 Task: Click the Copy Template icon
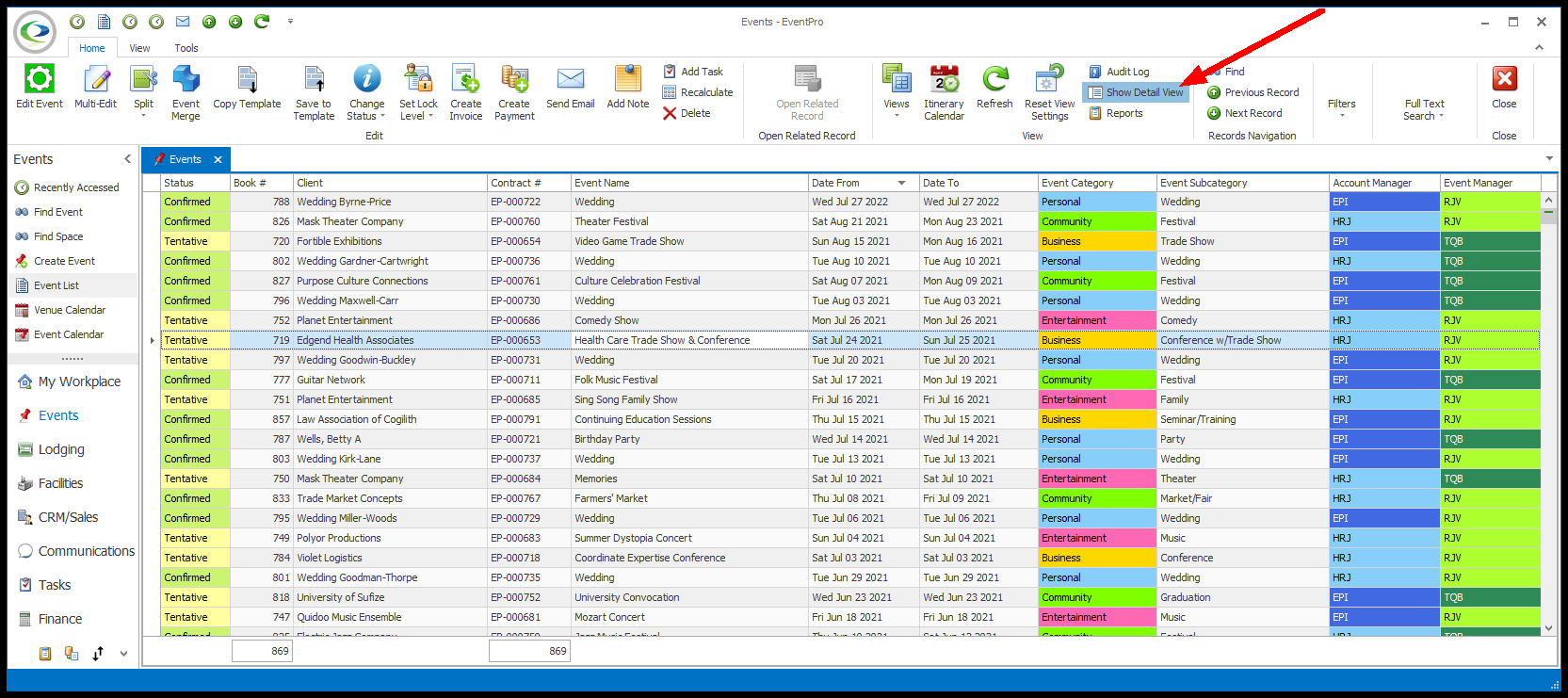pyautogui.click(x=247, y=79)
